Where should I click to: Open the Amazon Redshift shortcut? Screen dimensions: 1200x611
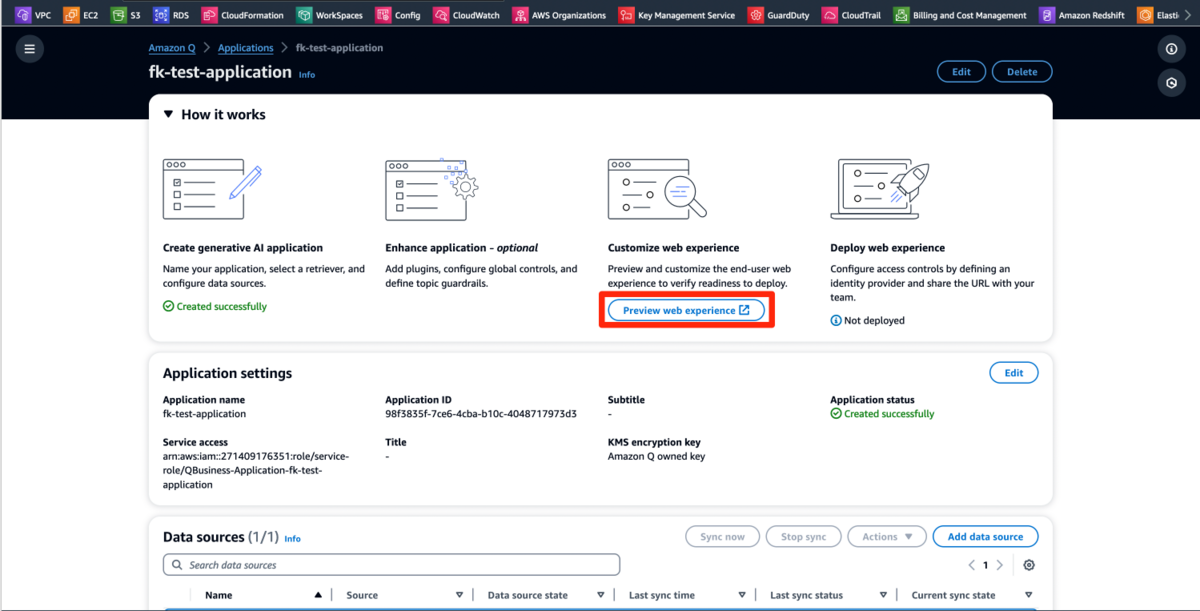(1084, 15)
